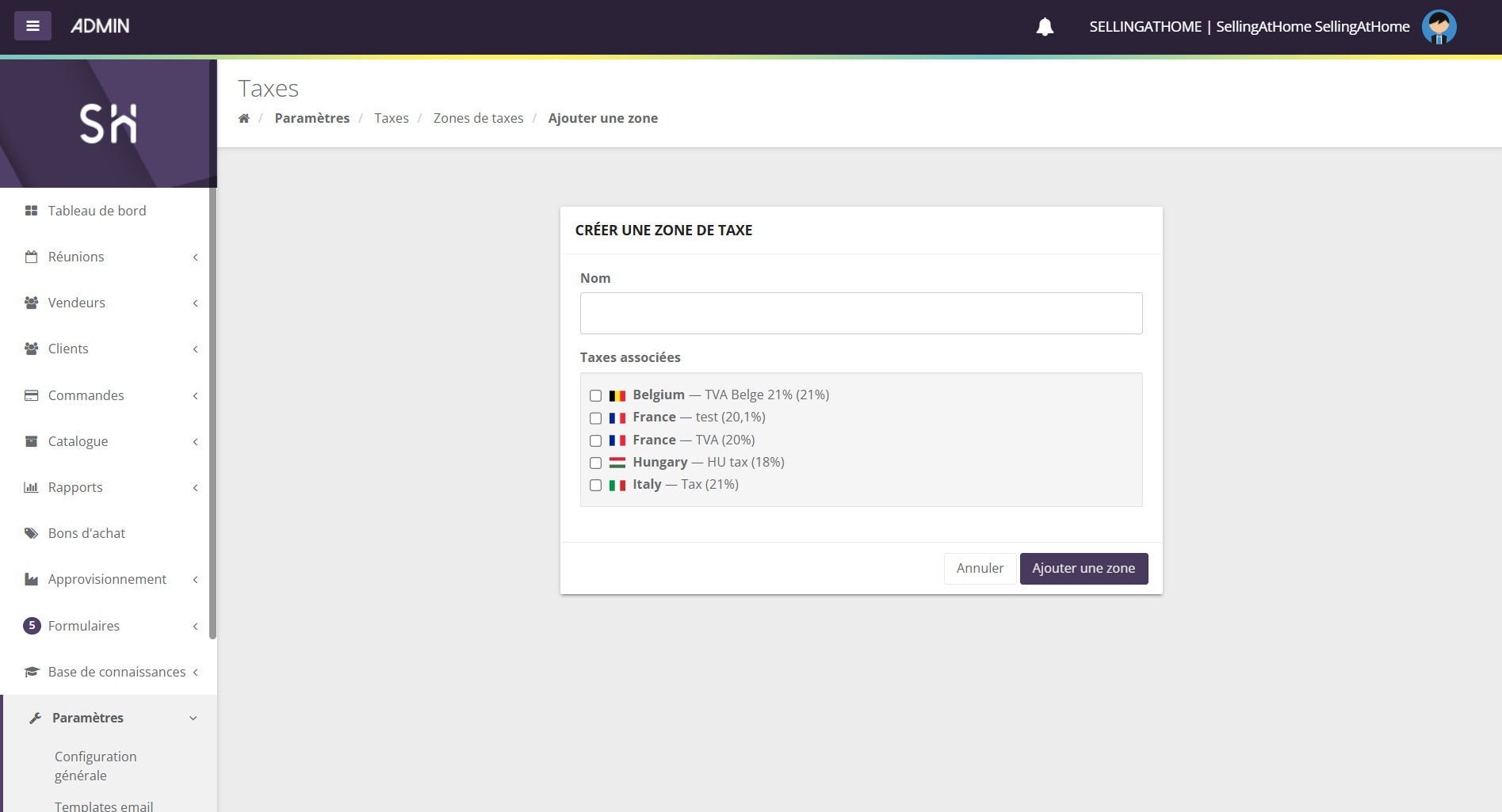Click the France flag beside TVA (20%)
The image size is (1502, 812).
coord(617,440)
